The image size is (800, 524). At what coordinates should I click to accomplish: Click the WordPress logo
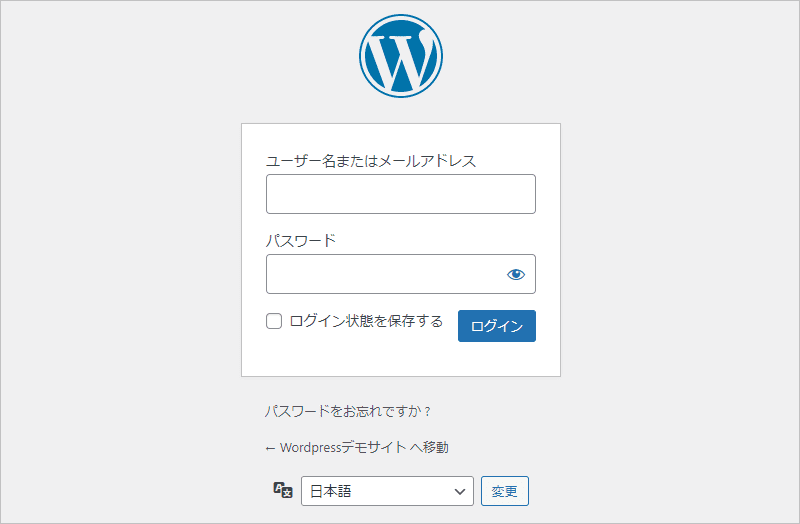tap(400, 56)
